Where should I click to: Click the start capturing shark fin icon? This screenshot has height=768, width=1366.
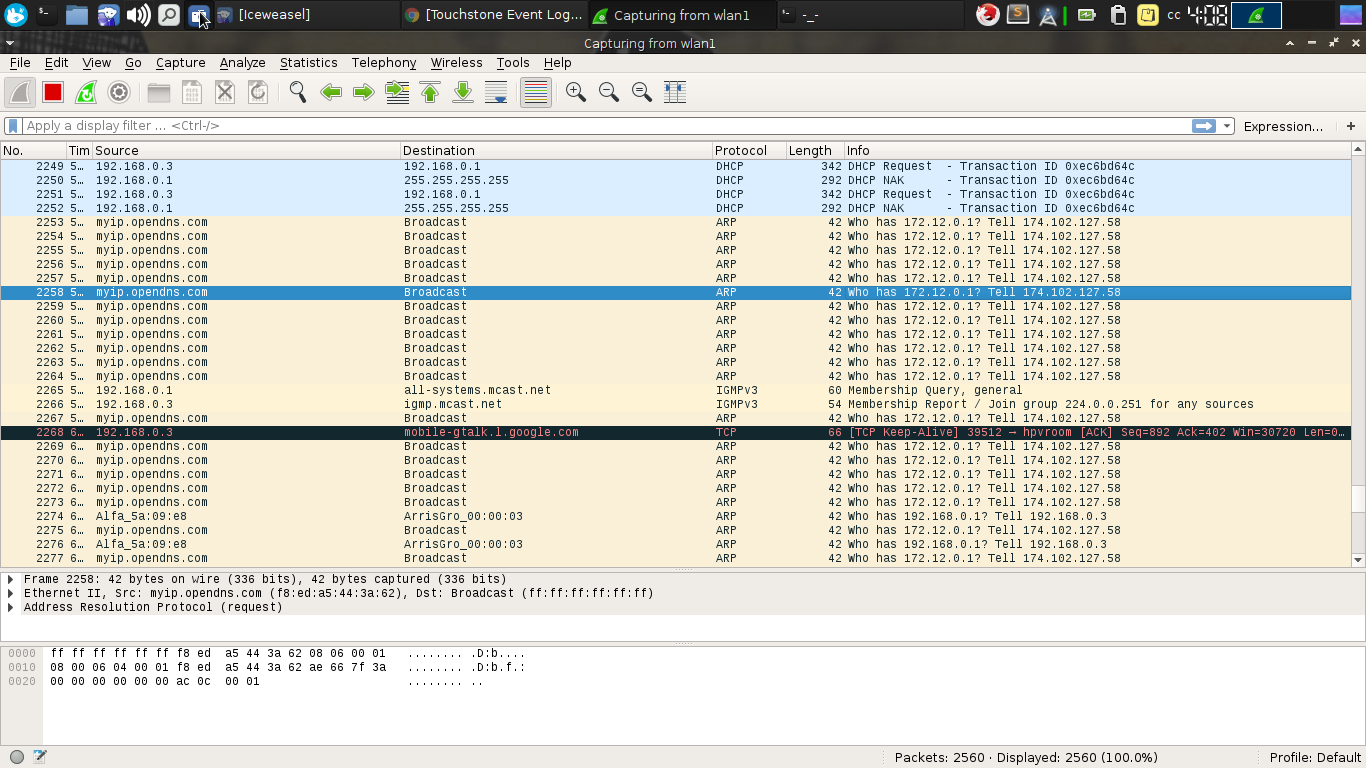(20, 92)
